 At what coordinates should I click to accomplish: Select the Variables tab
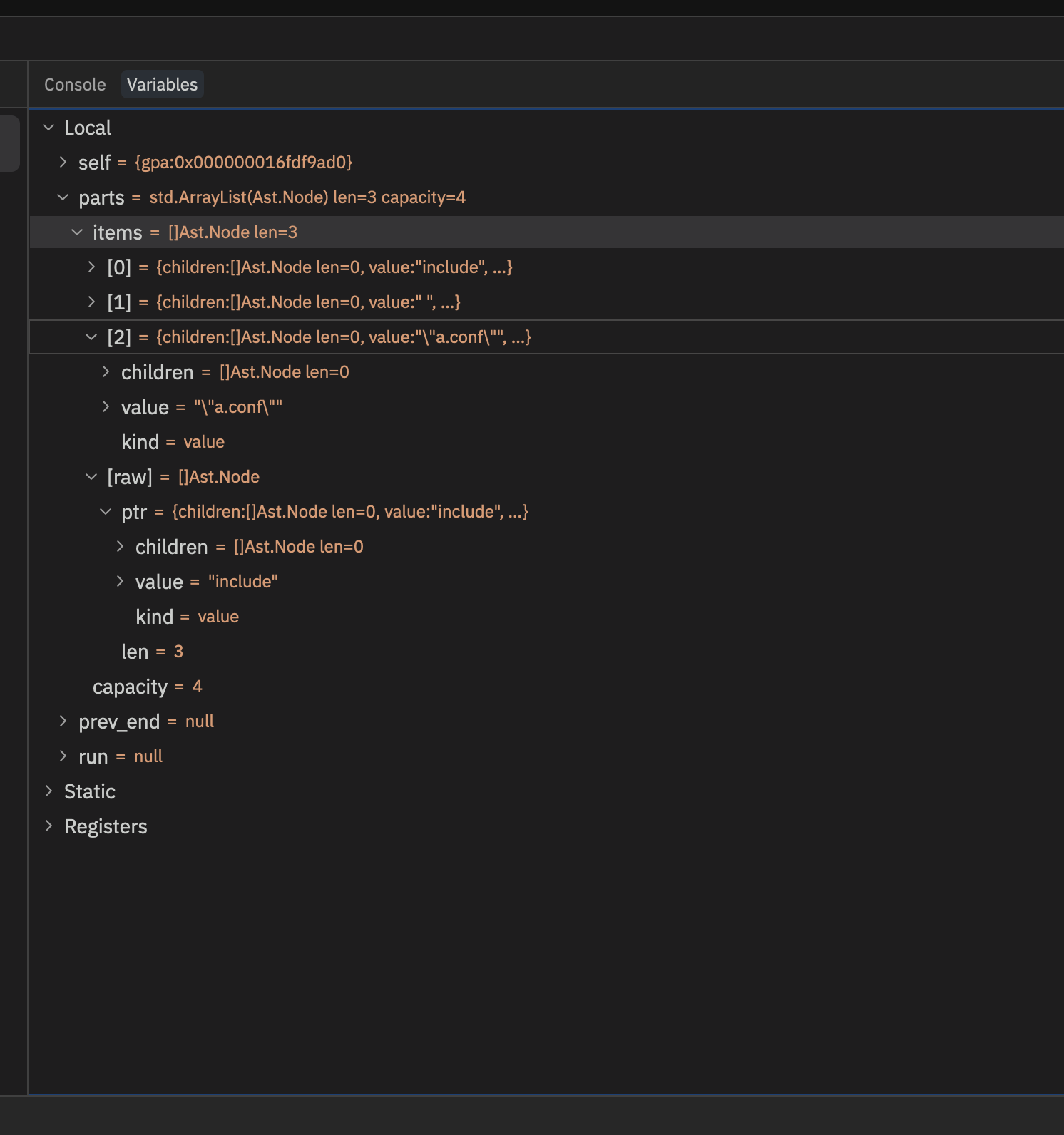[x=162, y=85]
